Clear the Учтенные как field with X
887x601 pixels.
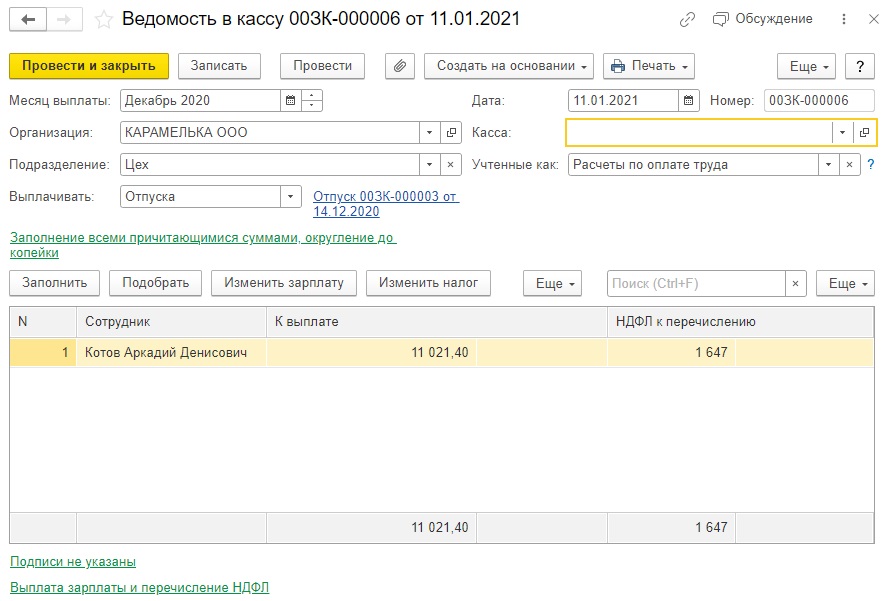[x=850, y=165]
